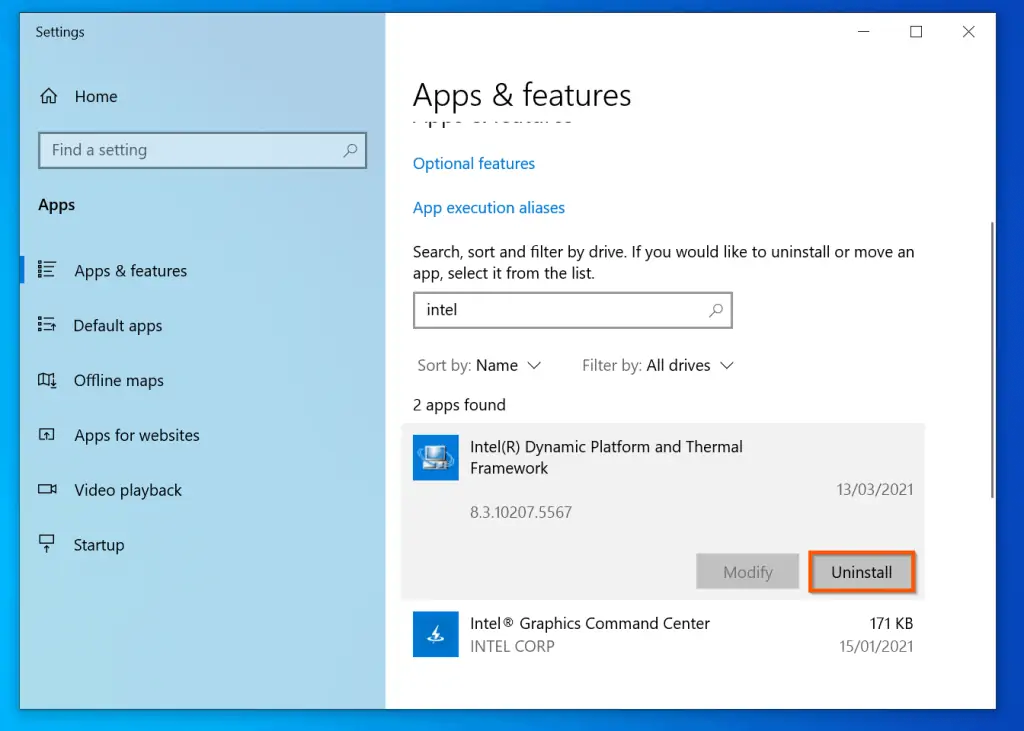Click the Video playback camera icon
Image resolution: width=1024 pixels, height=731 pixels.
coord(47,490)
